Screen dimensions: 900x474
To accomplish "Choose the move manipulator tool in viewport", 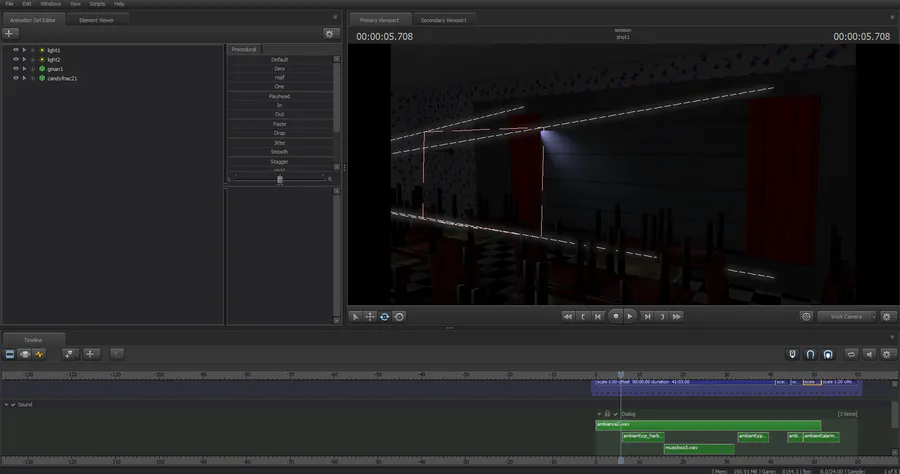I will click(x=370, y=317).
